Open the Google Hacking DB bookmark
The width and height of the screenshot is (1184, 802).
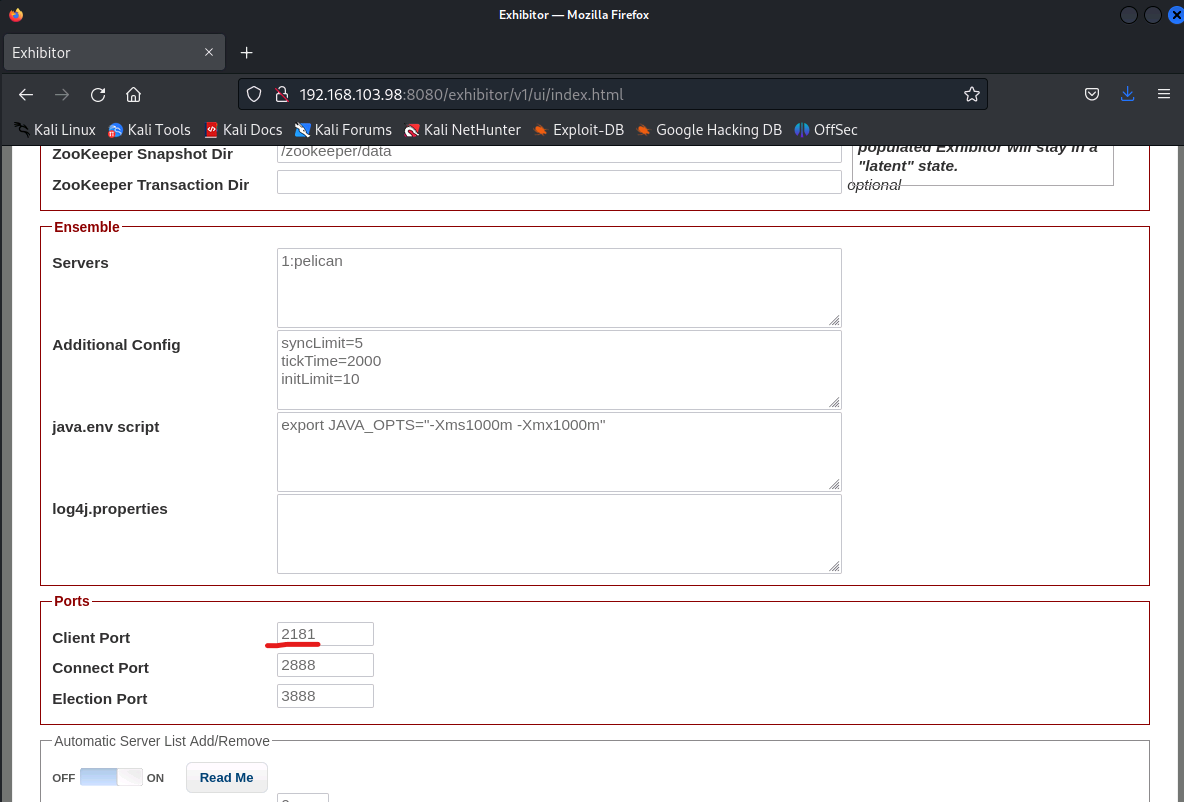[709, 130]
